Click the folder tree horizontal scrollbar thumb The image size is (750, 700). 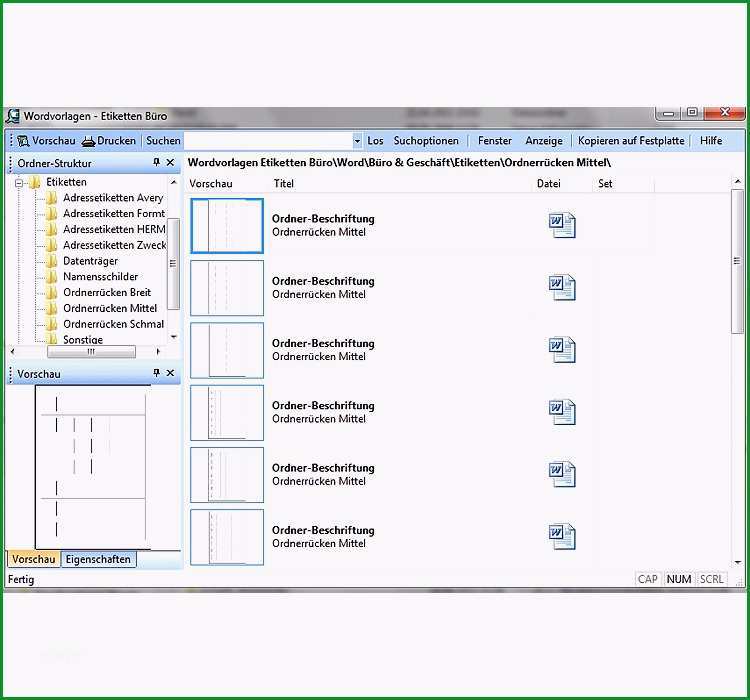click(91, 352)
